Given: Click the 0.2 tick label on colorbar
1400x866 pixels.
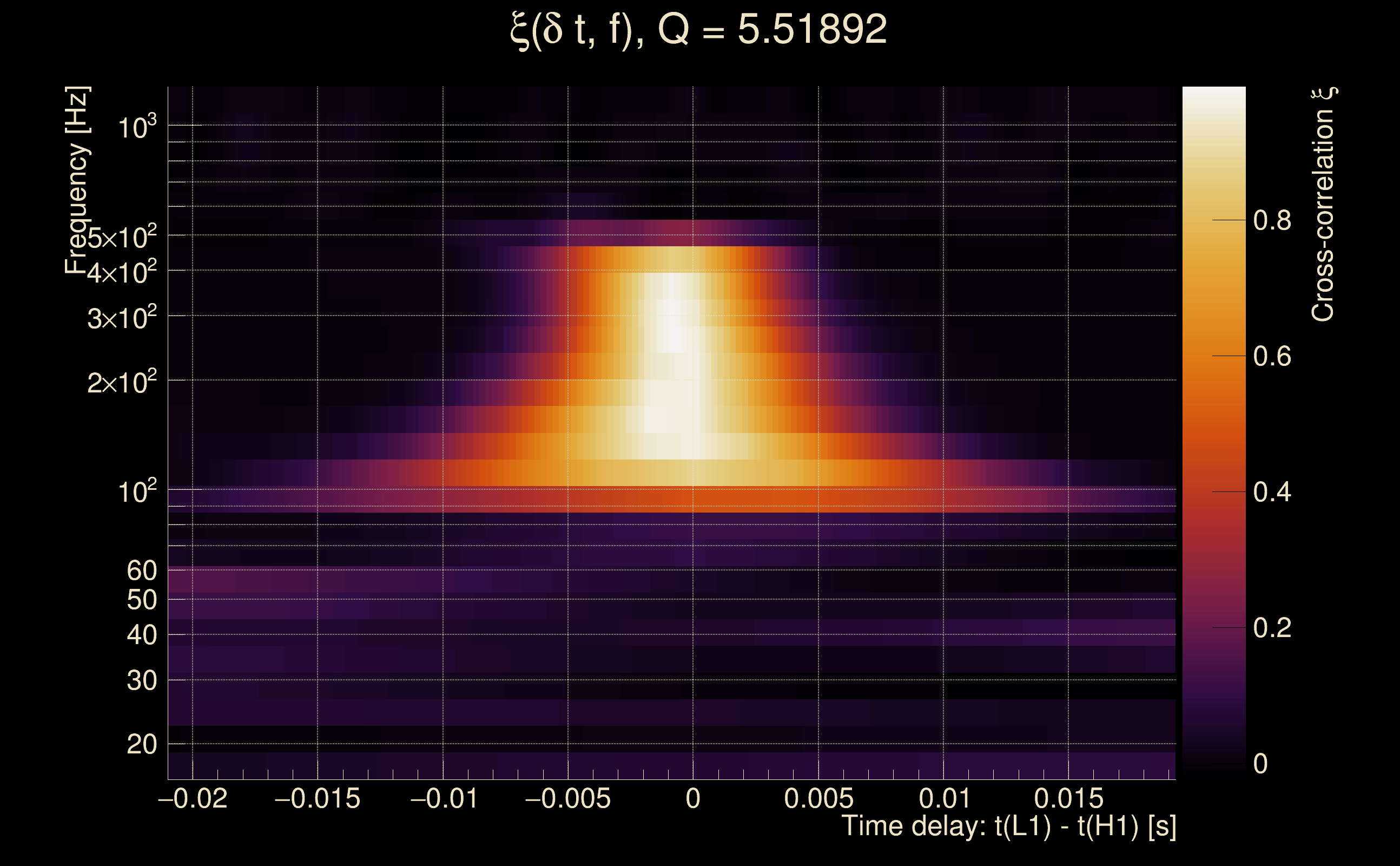Looking at the screenshot, I should click(1272, 628).
